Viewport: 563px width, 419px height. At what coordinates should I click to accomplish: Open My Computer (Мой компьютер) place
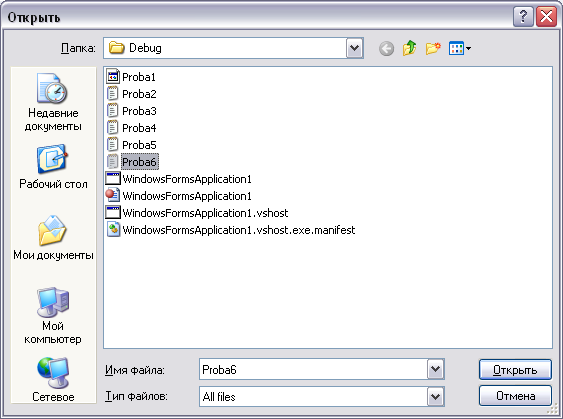click(x=53, y=316)
